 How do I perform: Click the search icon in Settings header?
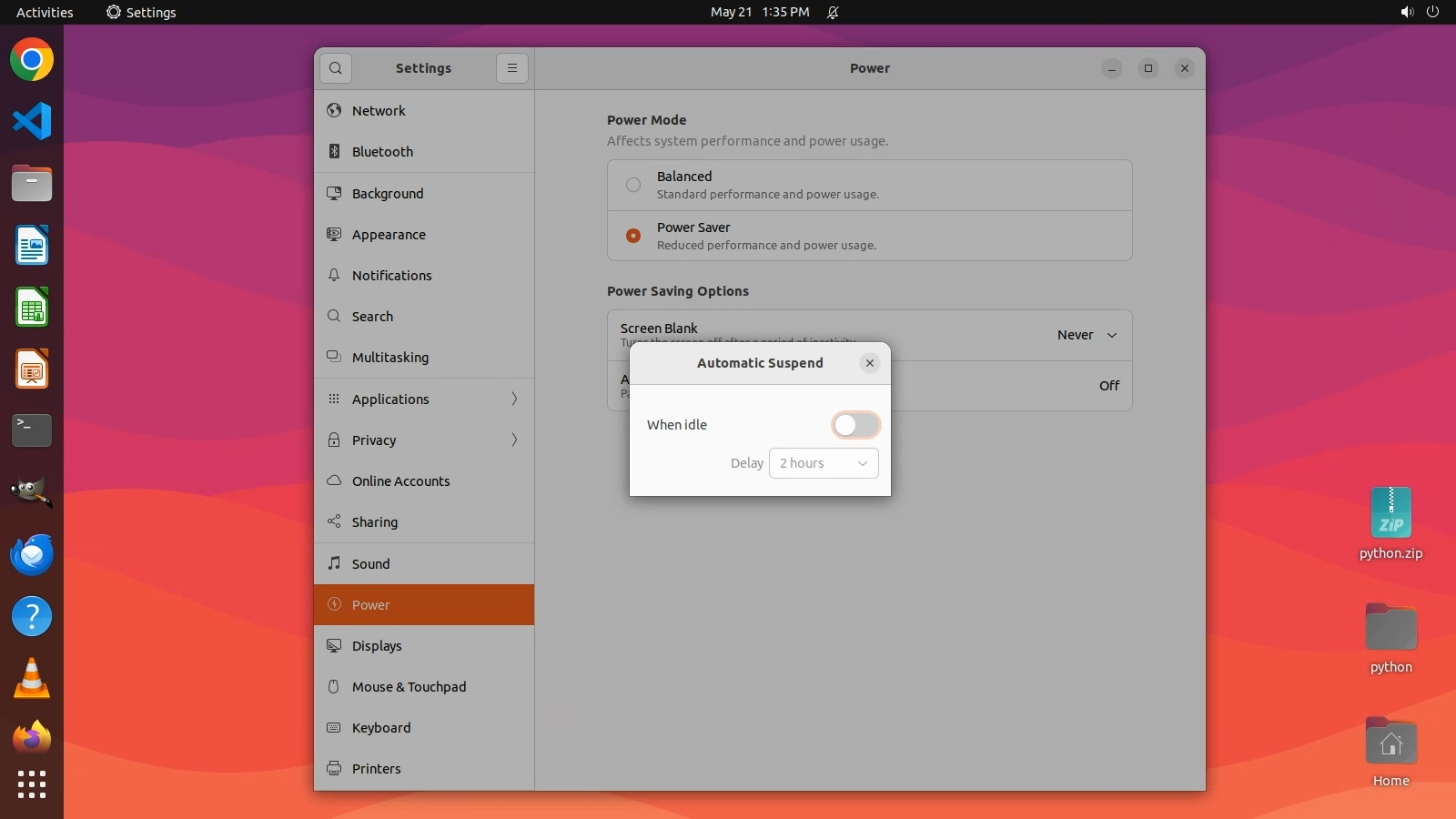click(x=336, y=68)
